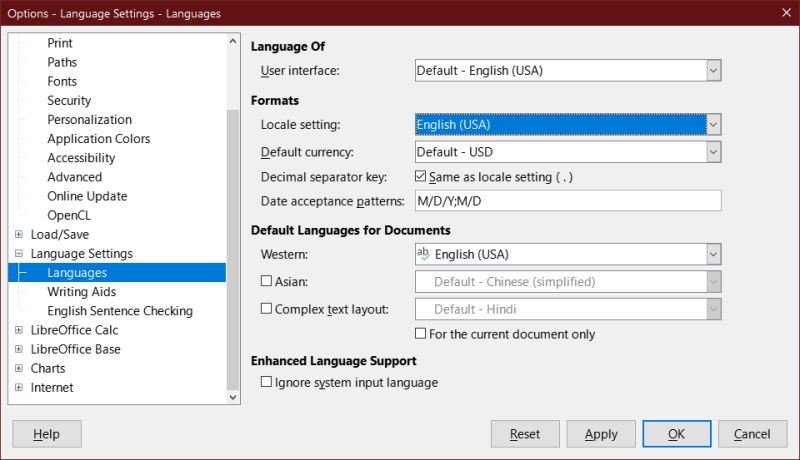Check For the current document only
800x460 pixels.
point(420,334)
